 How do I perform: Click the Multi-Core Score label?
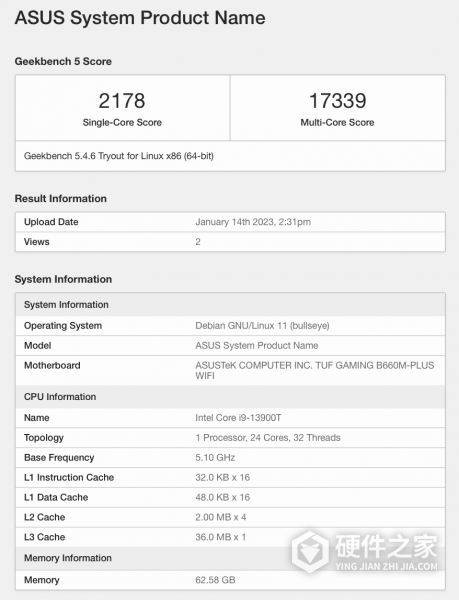tap(337, 122)
